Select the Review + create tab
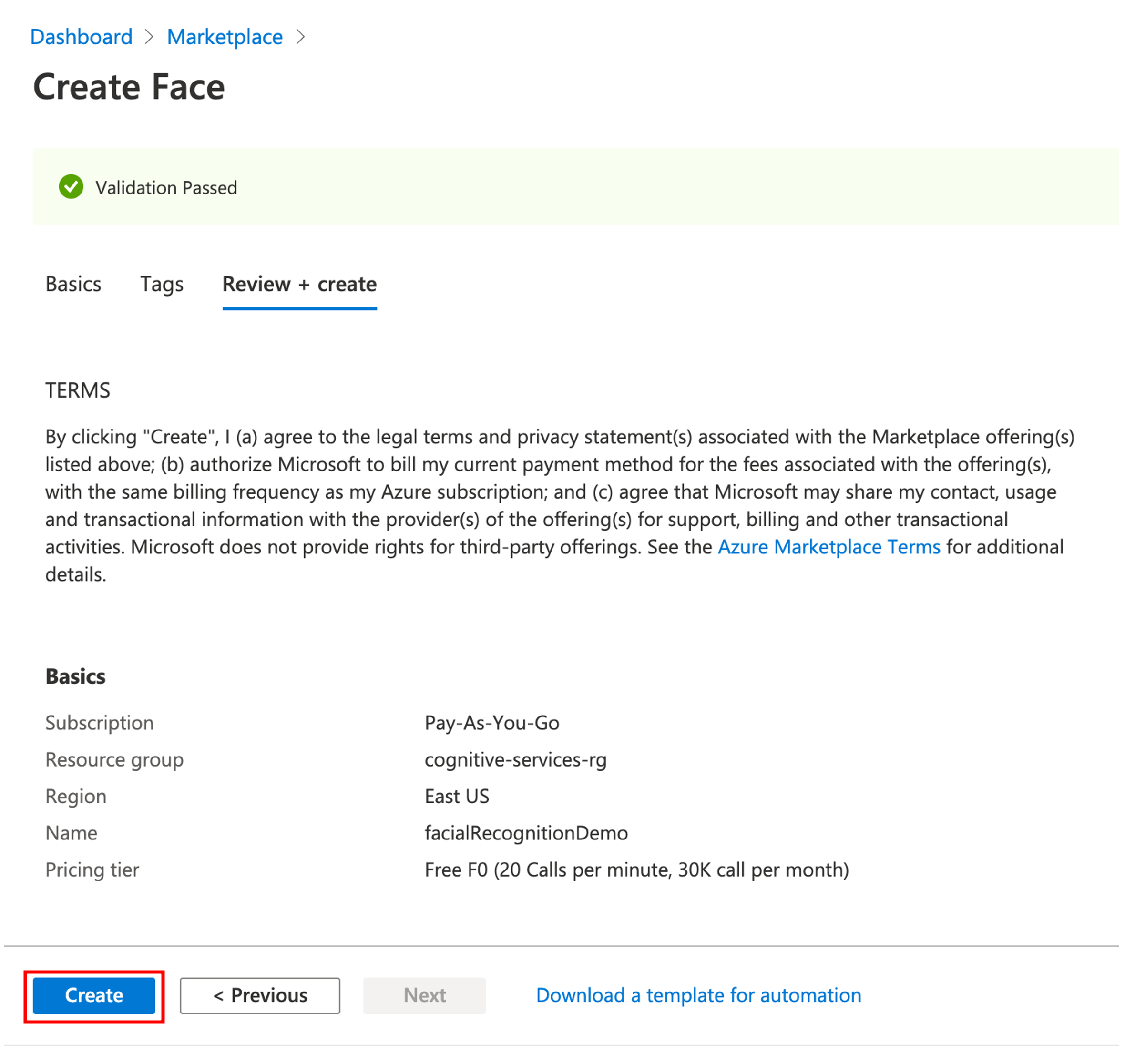1125x1064 pixels. [x=299, y=284]
